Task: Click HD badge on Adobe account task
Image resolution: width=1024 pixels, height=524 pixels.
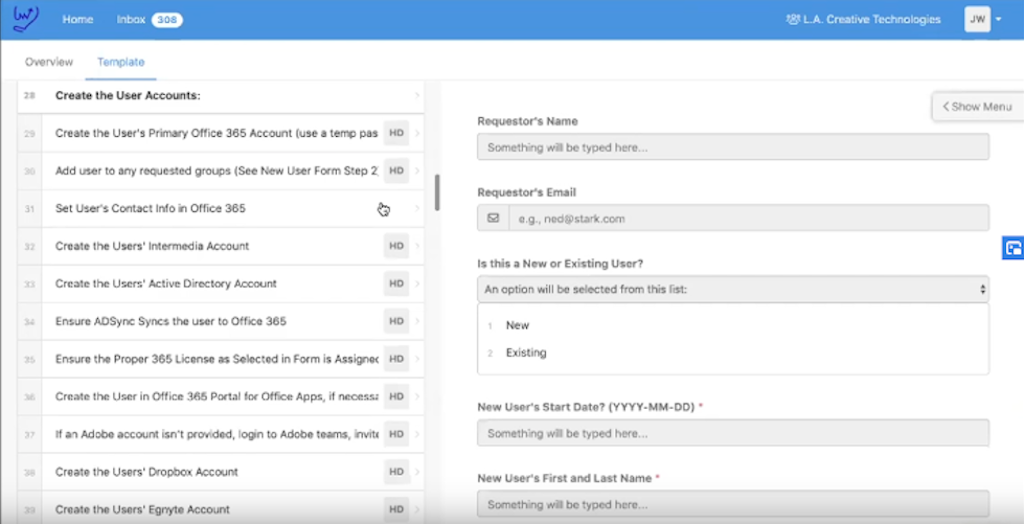Action: point(396,434)
